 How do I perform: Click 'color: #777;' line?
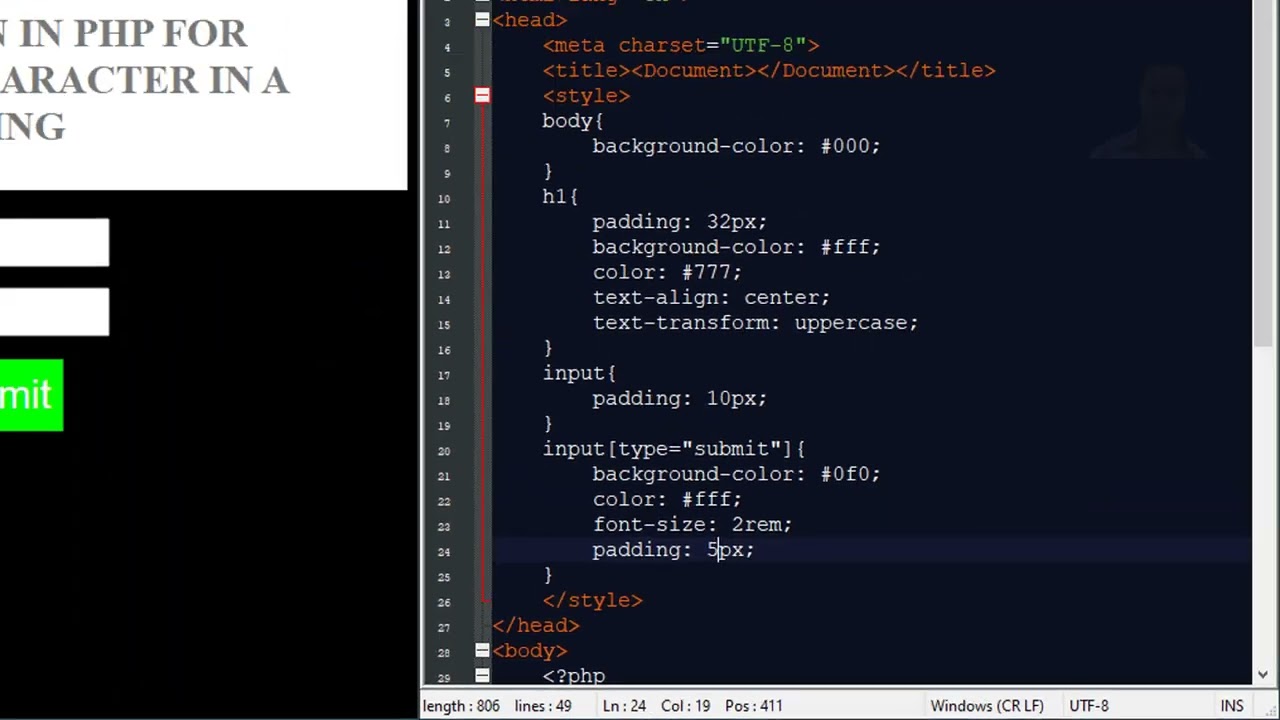[667, 272]
